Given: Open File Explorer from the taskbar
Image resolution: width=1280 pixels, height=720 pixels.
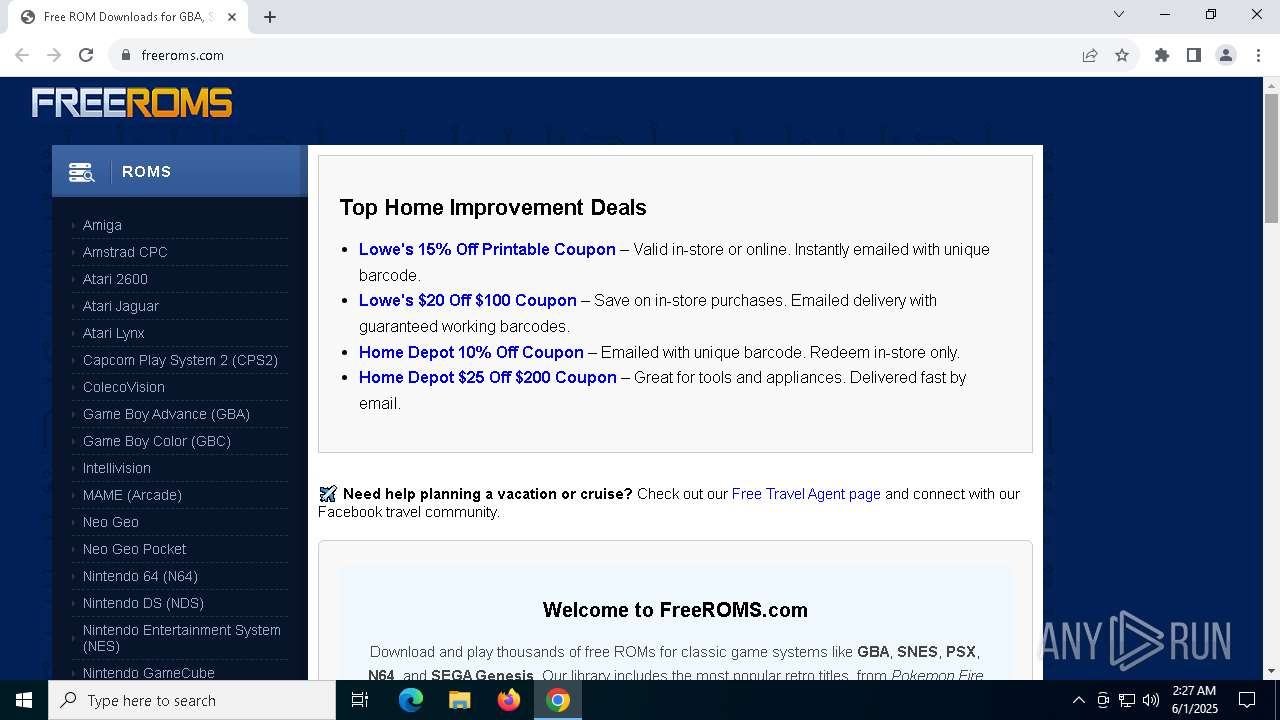Looking at the screenshot, I should [460, 700].
